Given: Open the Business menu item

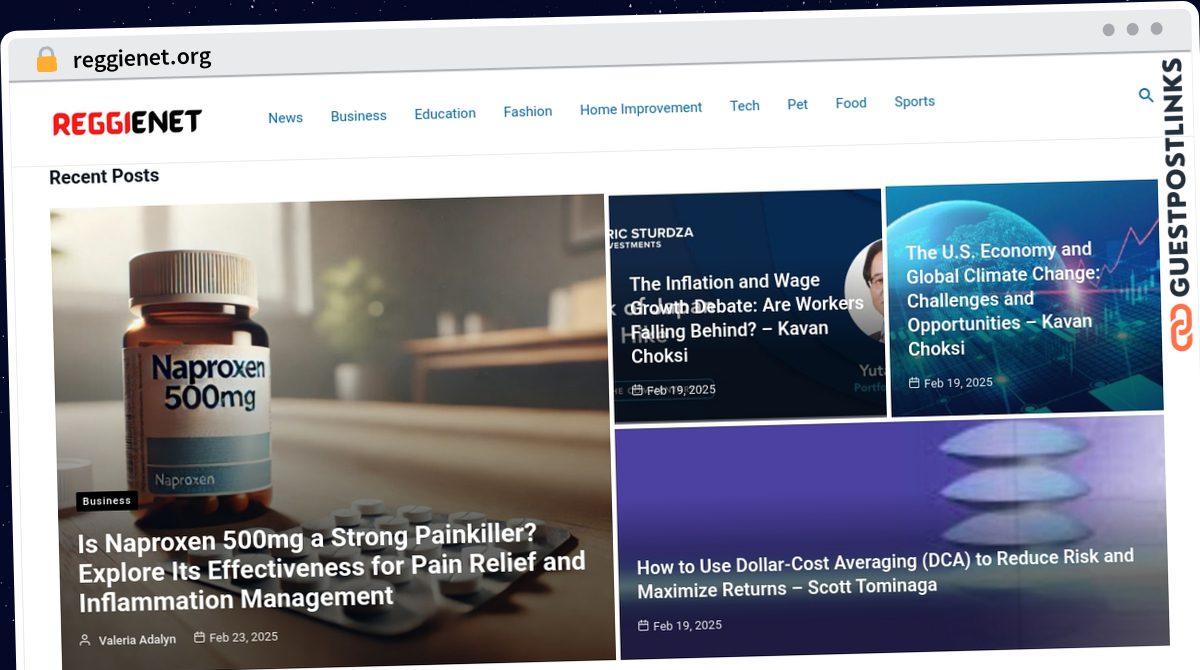Looking at the screenshot, I should (x=358, y=116).
